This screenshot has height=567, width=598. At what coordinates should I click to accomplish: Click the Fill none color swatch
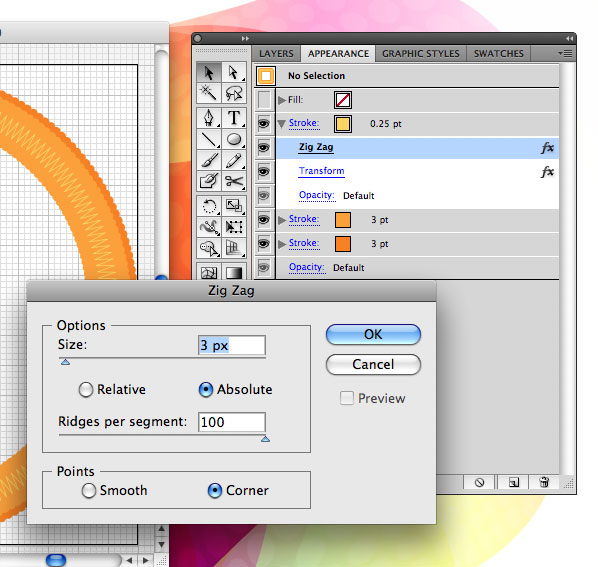(343, 100)
